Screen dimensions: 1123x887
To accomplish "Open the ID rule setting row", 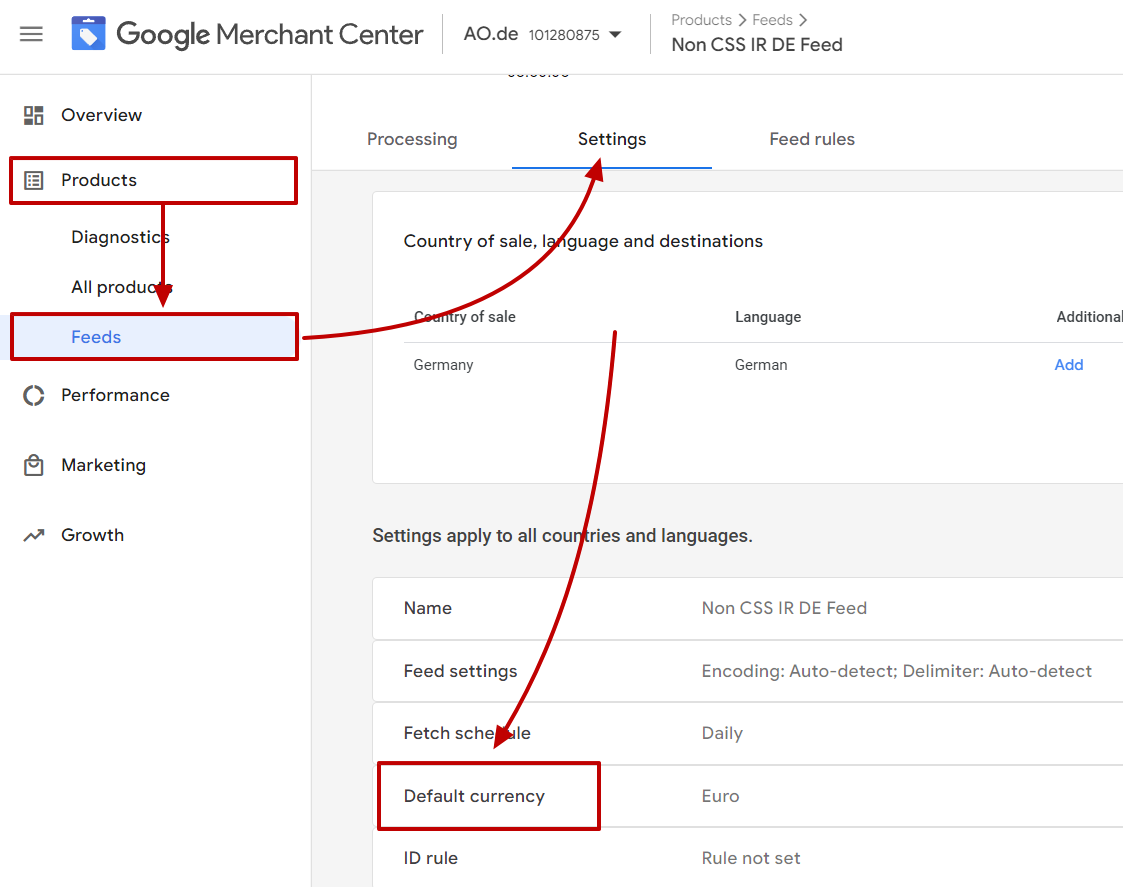I will (x=747, y=858).
